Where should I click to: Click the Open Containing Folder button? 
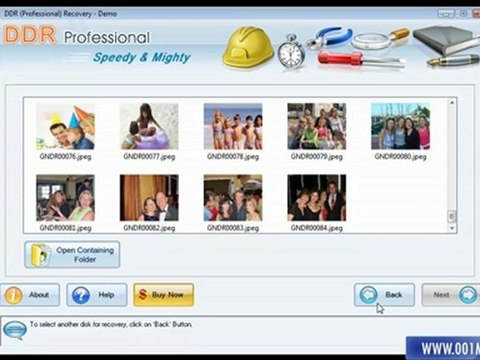tap(72, 255)
